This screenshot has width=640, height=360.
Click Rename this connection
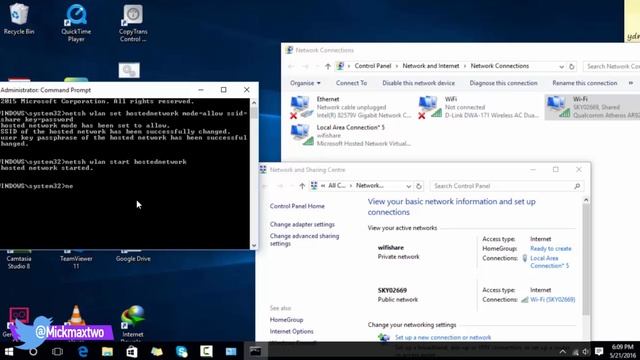pyautogui.click(x=584, y=83)
